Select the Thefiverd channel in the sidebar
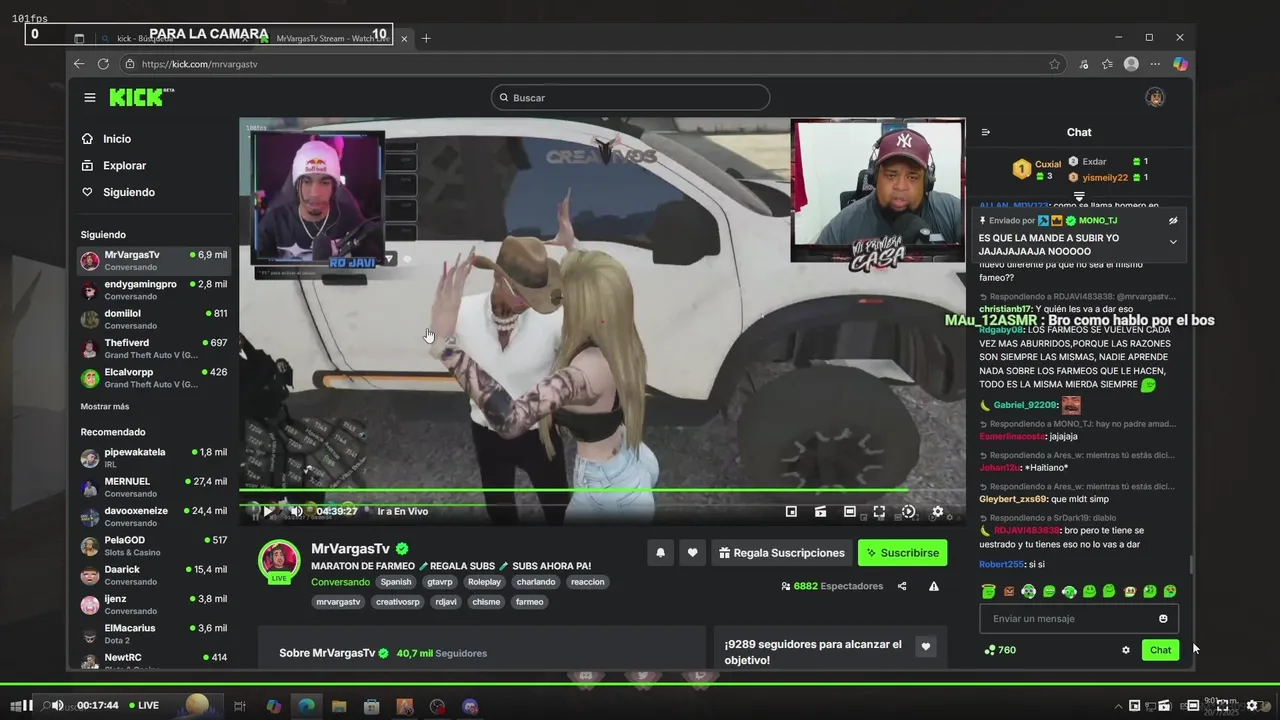This screenshot has width=1280, height=720. click(x=154, y=348)
